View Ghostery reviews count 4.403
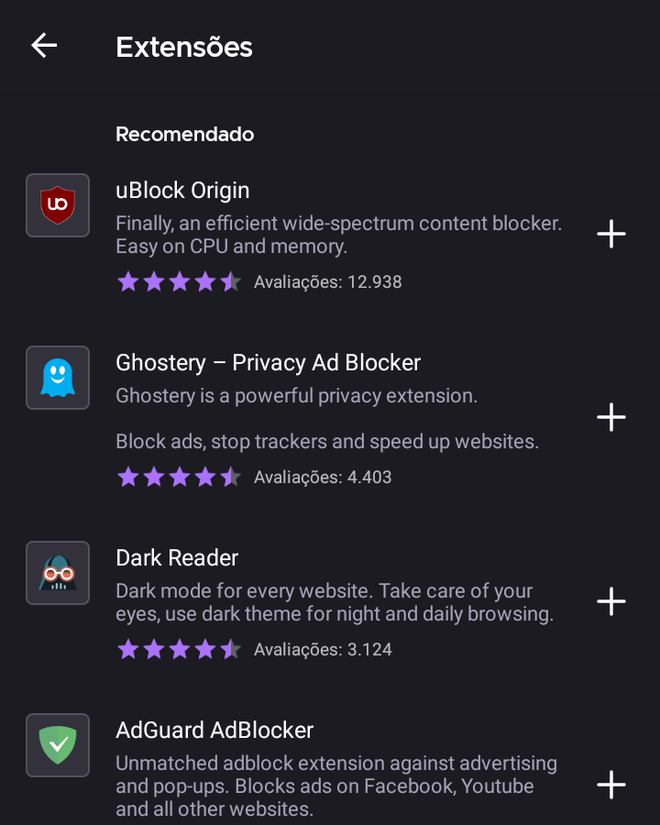The width and height of the screenshot is (660, 825). coord(323,477)
